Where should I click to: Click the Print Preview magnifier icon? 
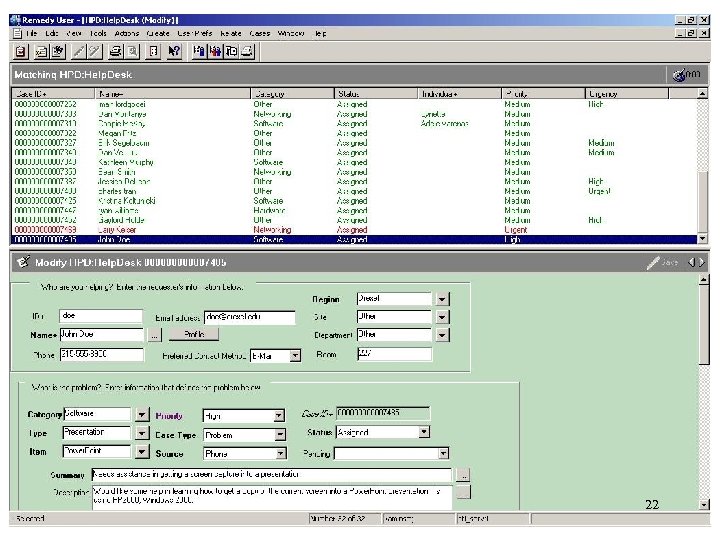click(133, 50)
